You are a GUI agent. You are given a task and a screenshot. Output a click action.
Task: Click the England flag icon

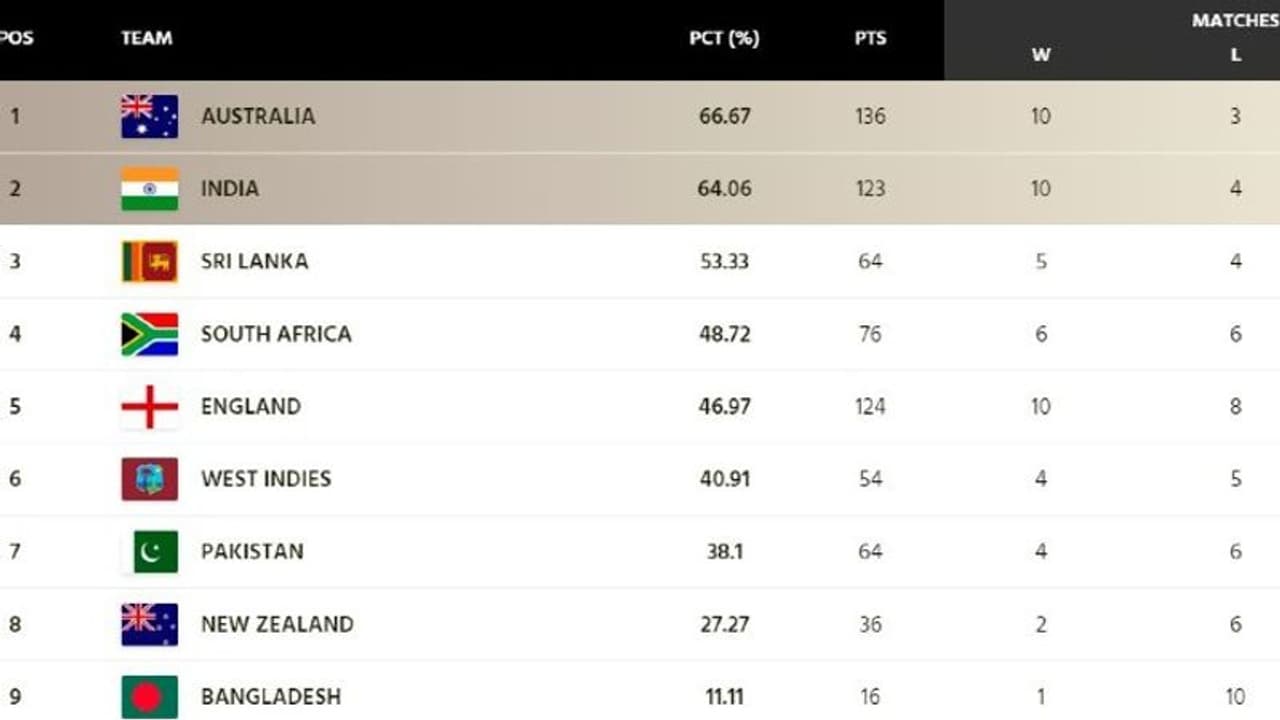point(150,406)
